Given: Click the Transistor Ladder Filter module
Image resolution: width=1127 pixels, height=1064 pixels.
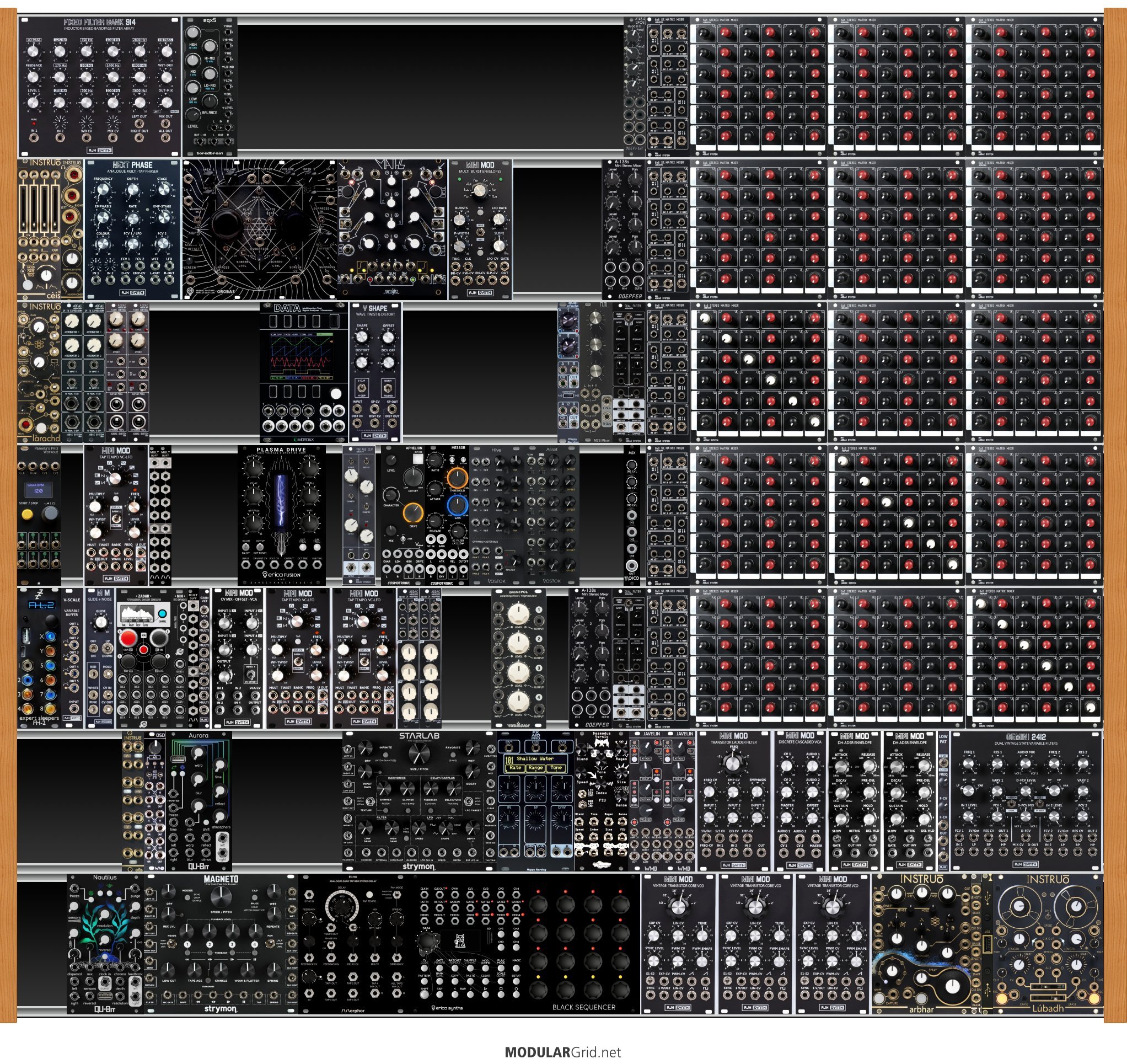Looking at the screenshot, I should [x=733, y=801].
